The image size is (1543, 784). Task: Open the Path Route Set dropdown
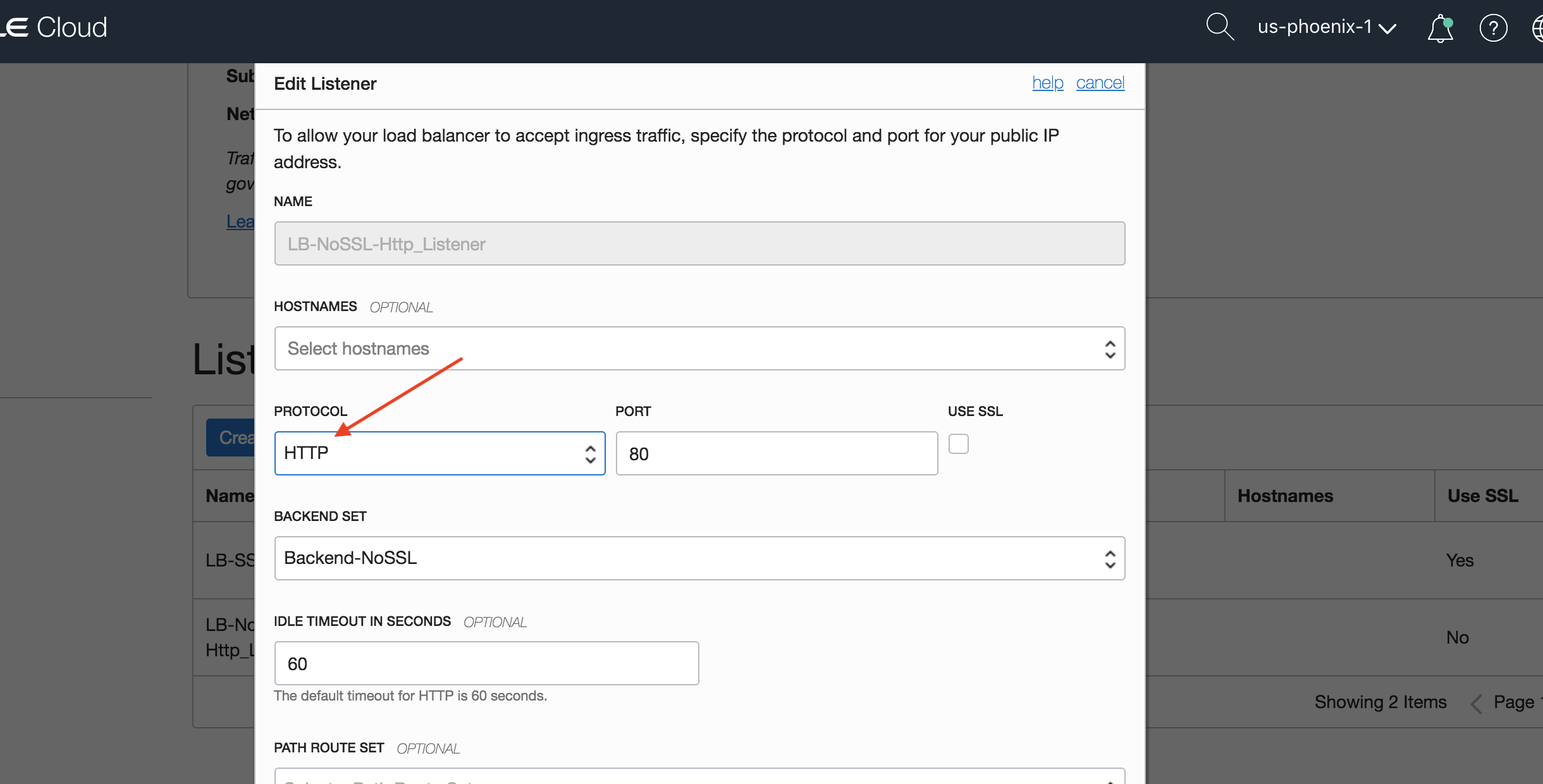pyautogui.click(x=699, y=778)
